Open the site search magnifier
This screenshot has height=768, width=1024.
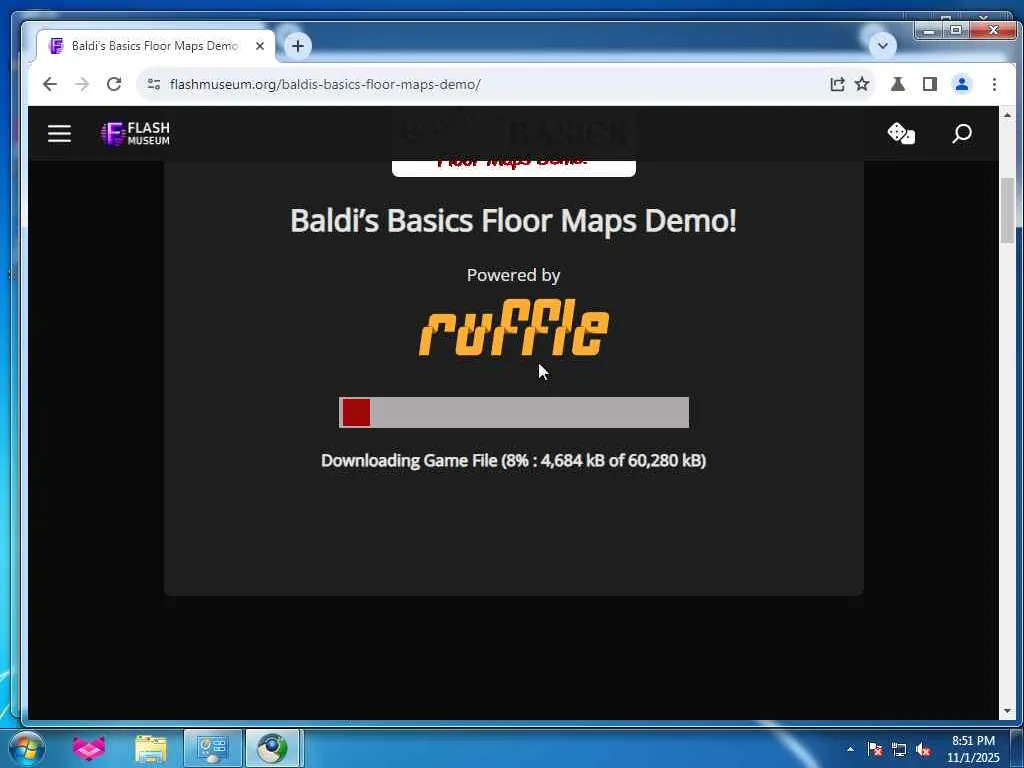click(962, 133)
